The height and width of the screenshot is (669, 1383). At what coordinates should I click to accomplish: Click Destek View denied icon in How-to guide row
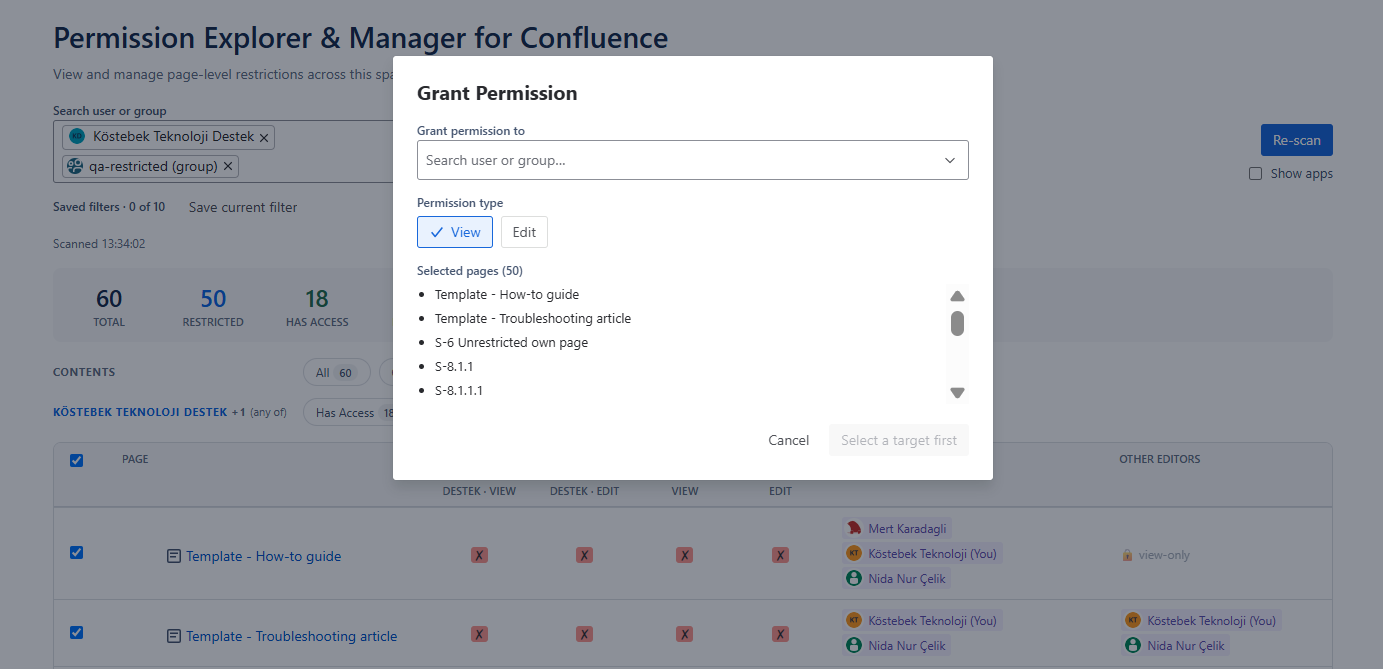pyautogui.click(x=479, y=555)
